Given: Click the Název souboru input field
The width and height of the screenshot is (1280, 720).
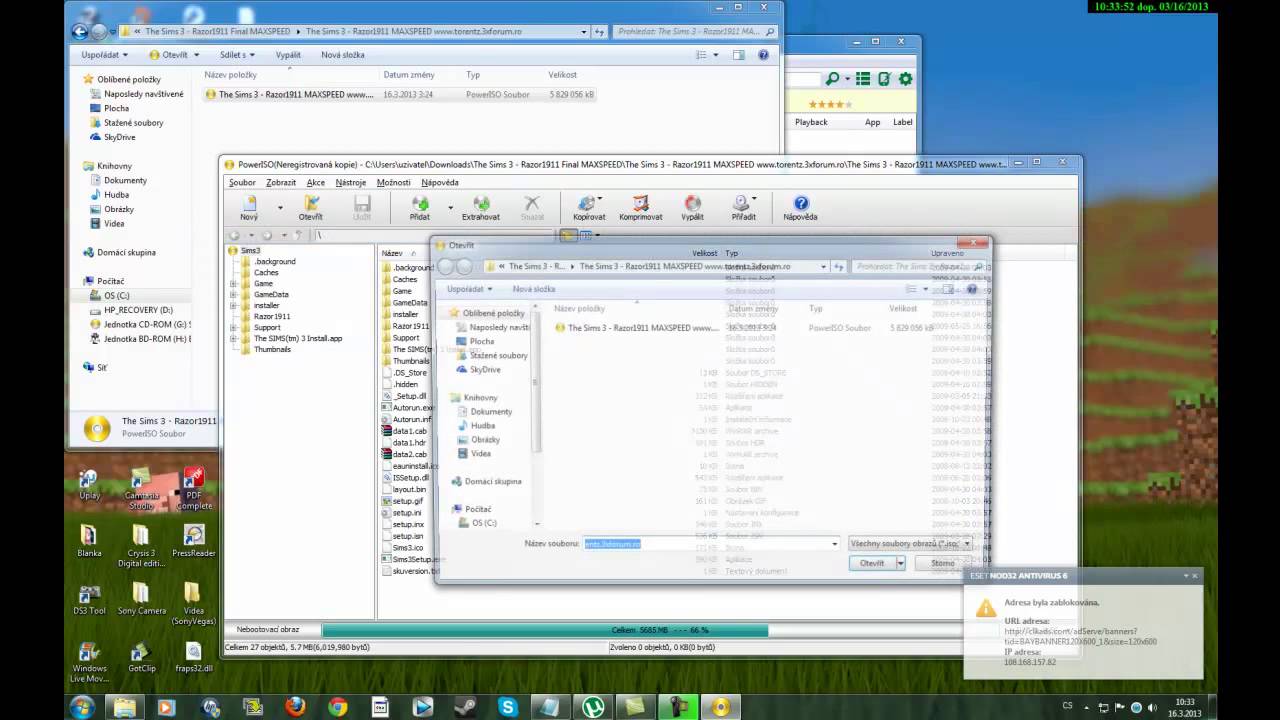Looking at the screenshot, I should tap(711, 543).
